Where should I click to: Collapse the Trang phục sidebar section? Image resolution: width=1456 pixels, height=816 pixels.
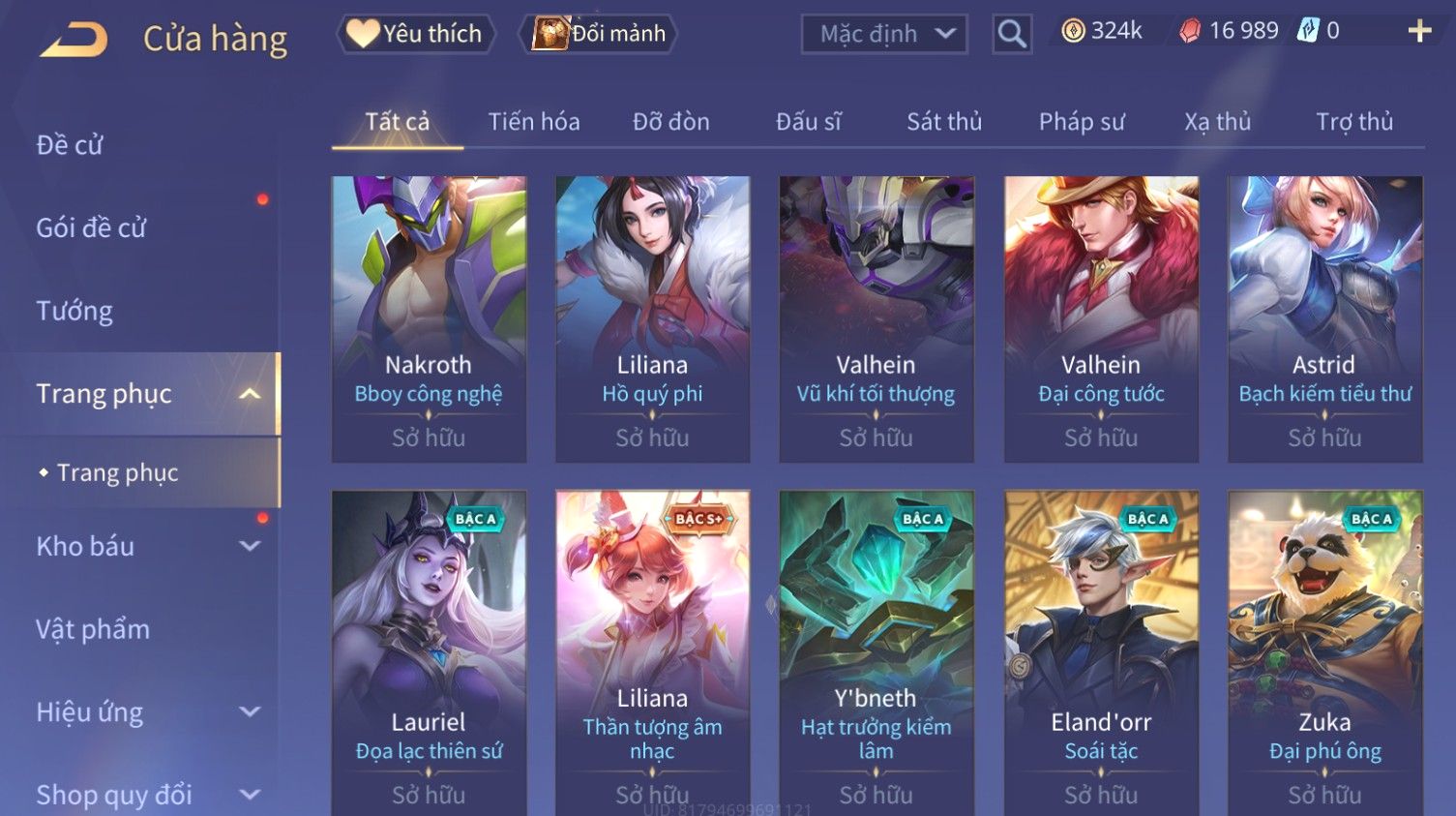point(250,394)
